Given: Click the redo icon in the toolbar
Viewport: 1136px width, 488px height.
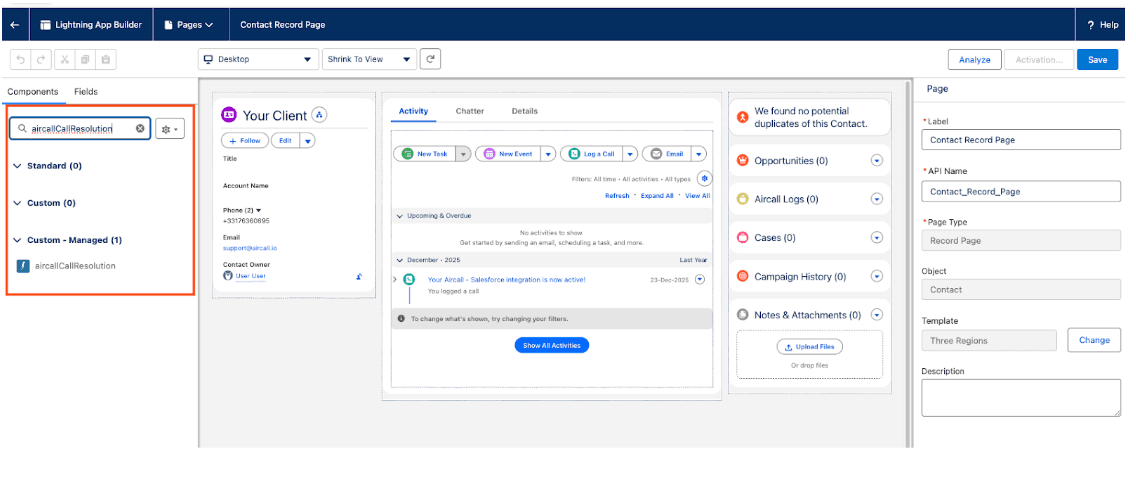Looking at the screenshot, I should (41, 59).
